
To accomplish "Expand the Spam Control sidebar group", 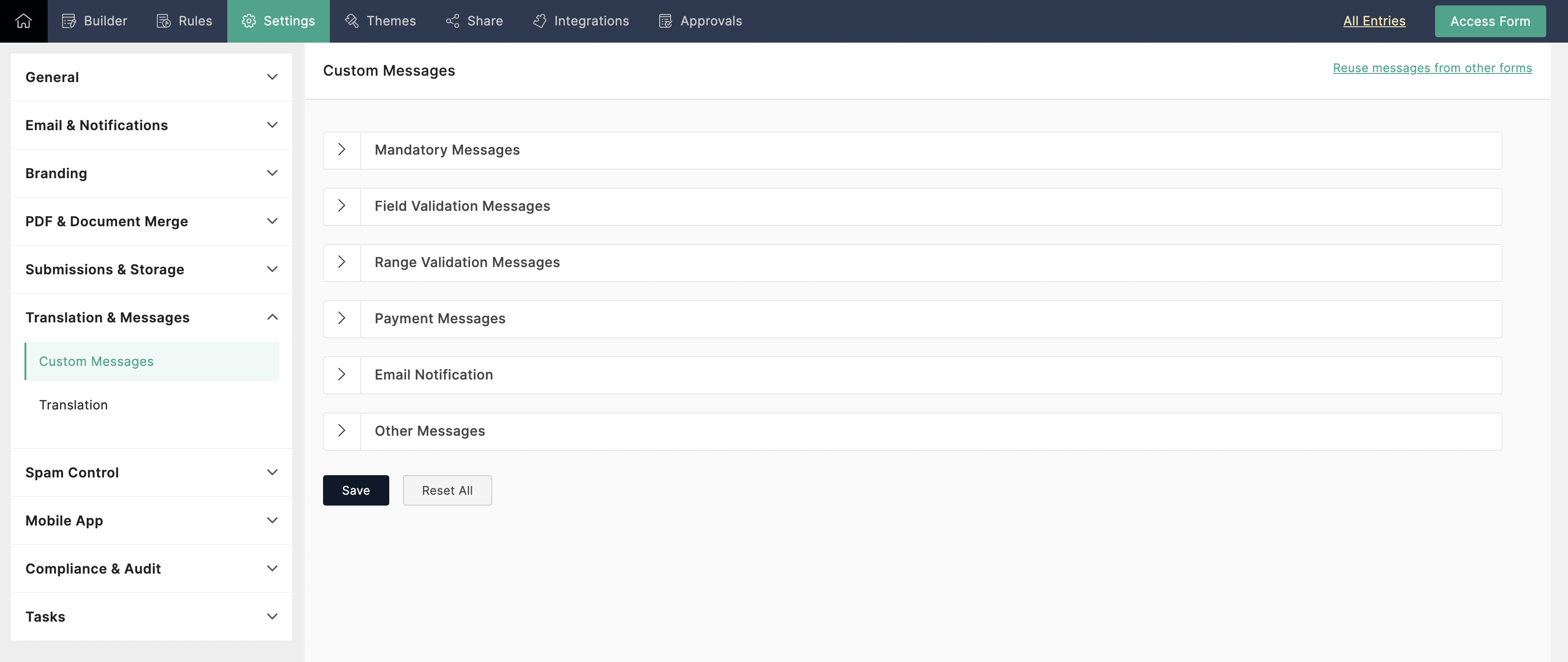I will 272,472.
